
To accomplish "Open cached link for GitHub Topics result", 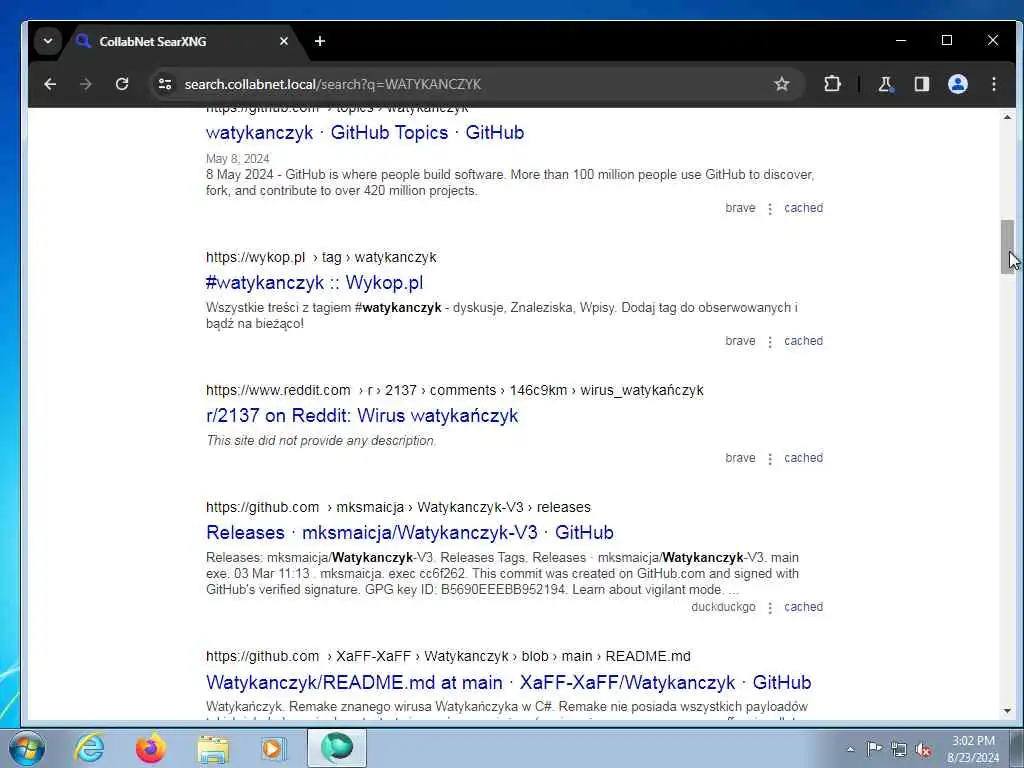I will [803, 208].
